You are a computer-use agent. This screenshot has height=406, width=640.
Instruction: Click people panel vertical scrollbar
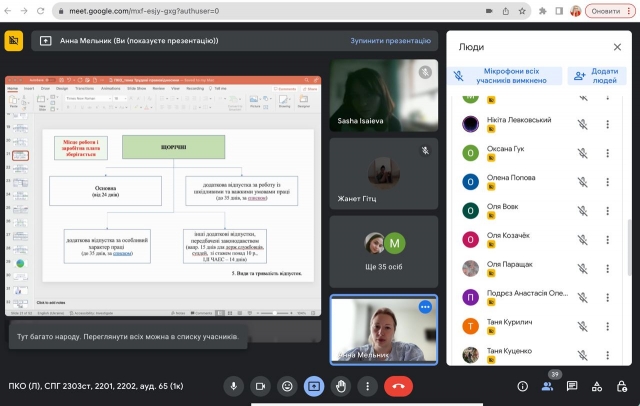(x=629, y=246)
